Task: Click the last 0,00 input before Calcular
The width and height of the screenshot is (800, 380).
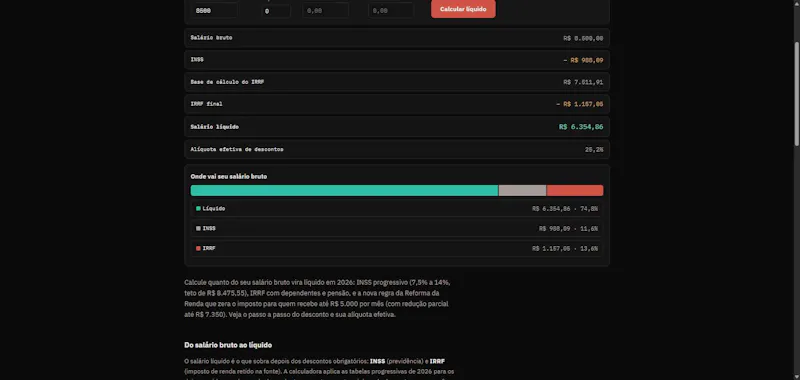Action: [390, 10]
